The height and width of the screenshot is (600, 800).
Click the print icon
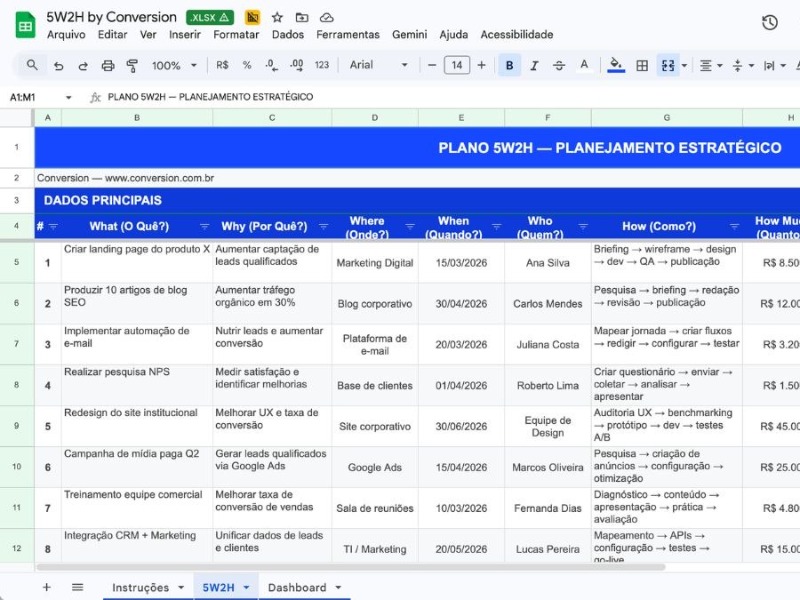(x=108, y=66)
